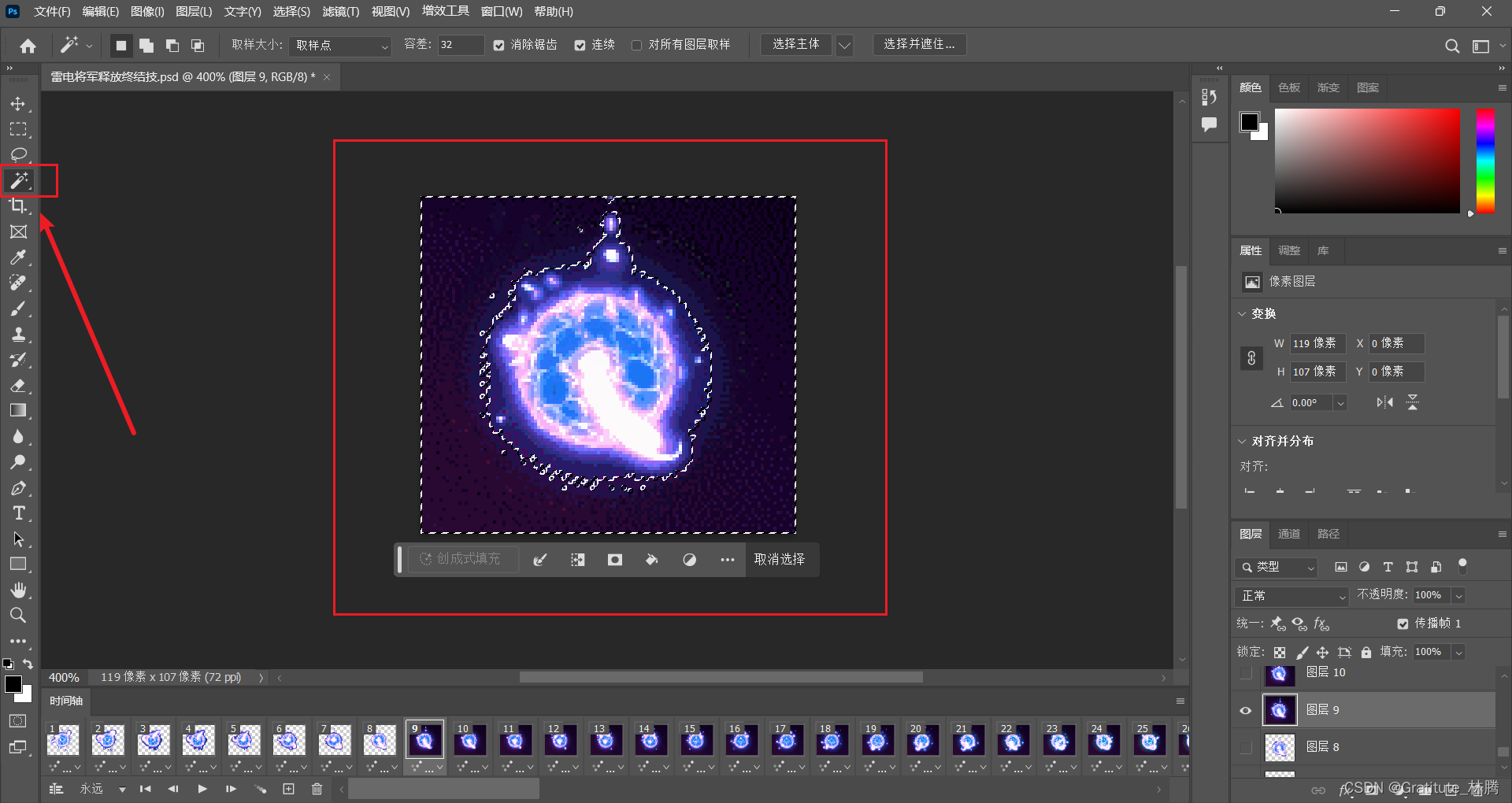Screen dimensions: 1512x803
Task: Open the 填充 dropdown arrow
Action: pos(1458,653)
